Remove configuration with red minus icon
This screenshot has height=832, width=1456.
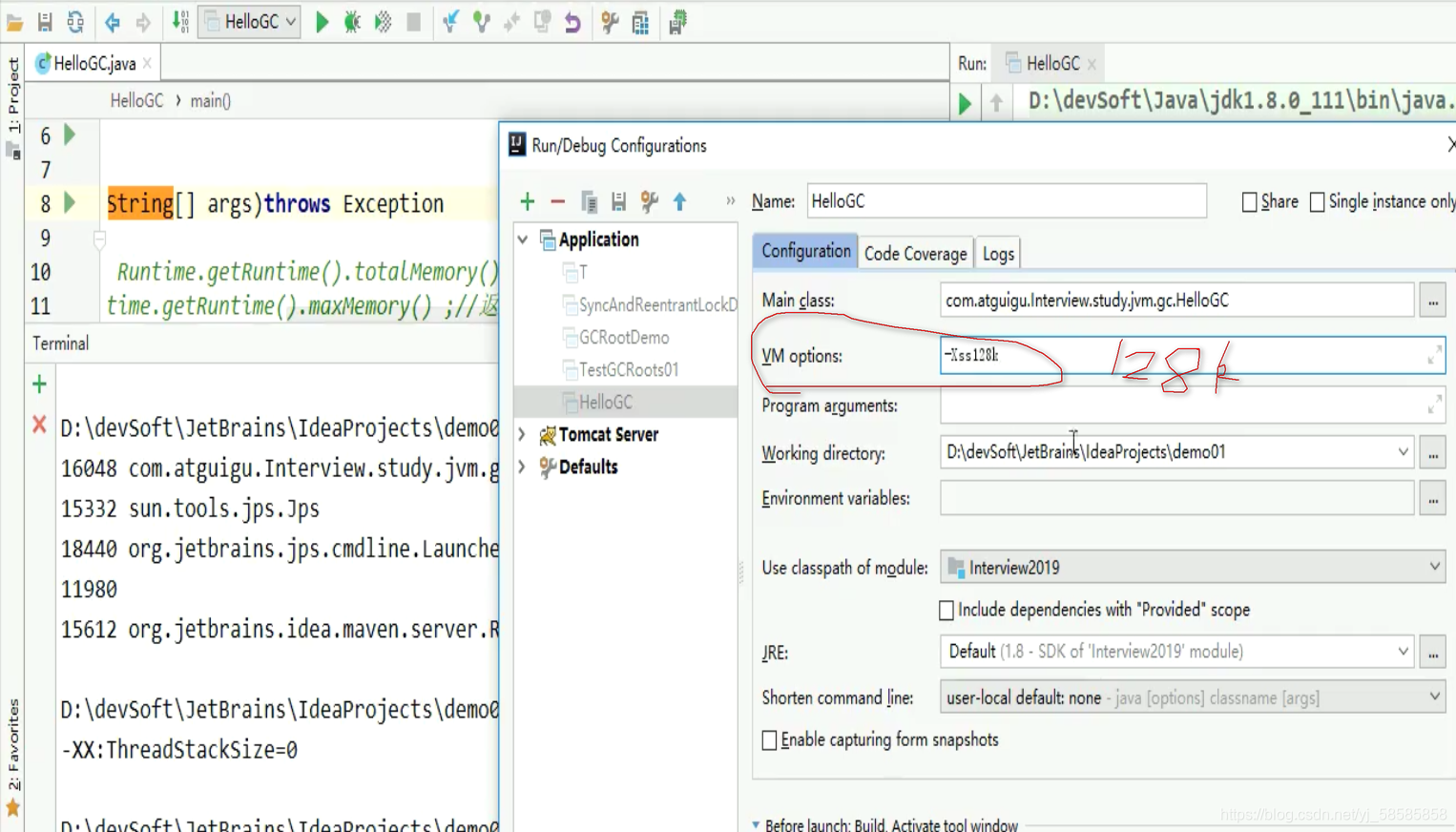pyautogui.click(x=558, y=201)
